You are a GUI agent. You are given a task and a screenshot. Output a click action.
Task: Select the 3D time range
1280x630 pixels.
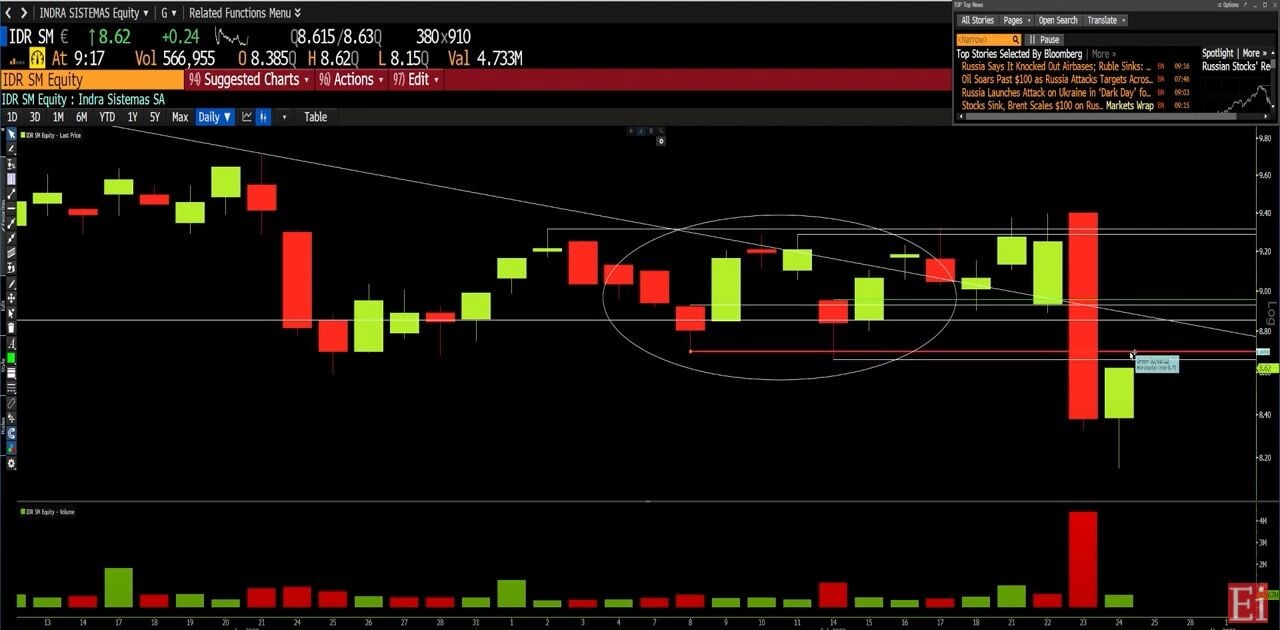click(35, 117)
